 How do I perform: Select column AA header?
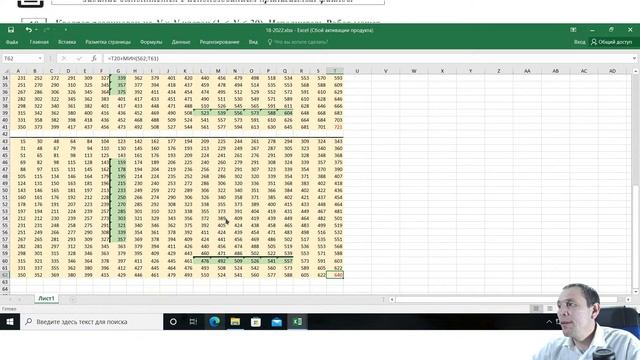(527, 71)
